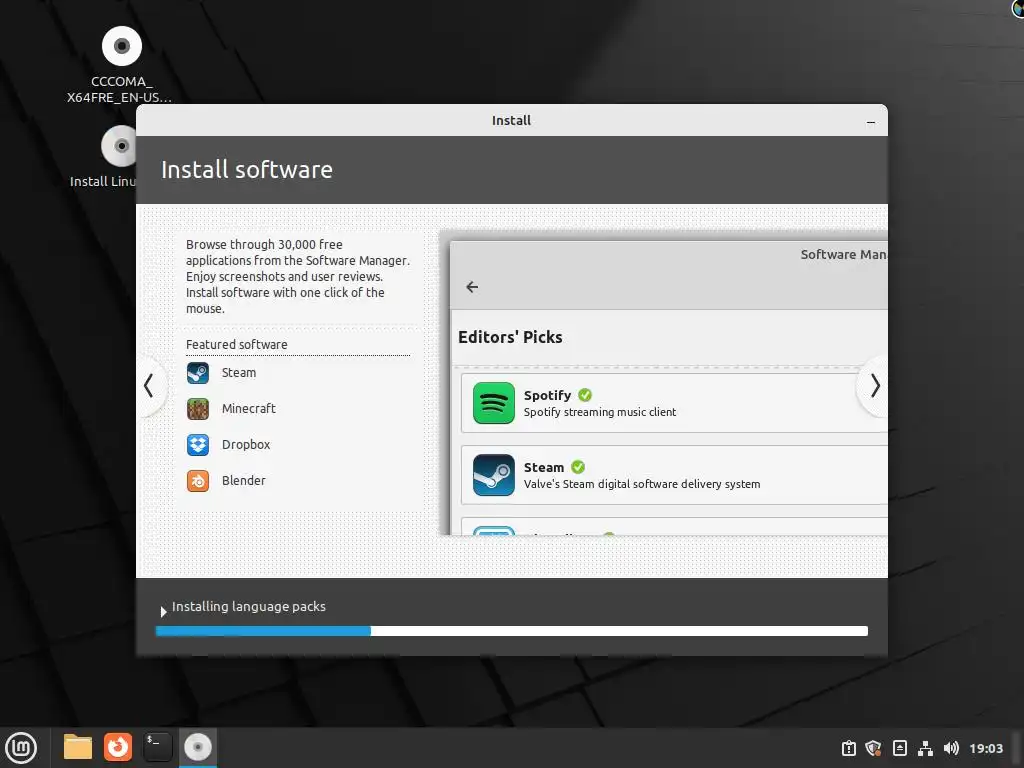
Task: Click the Steam app icon in Editors' Picks
Action: (494, 475)
